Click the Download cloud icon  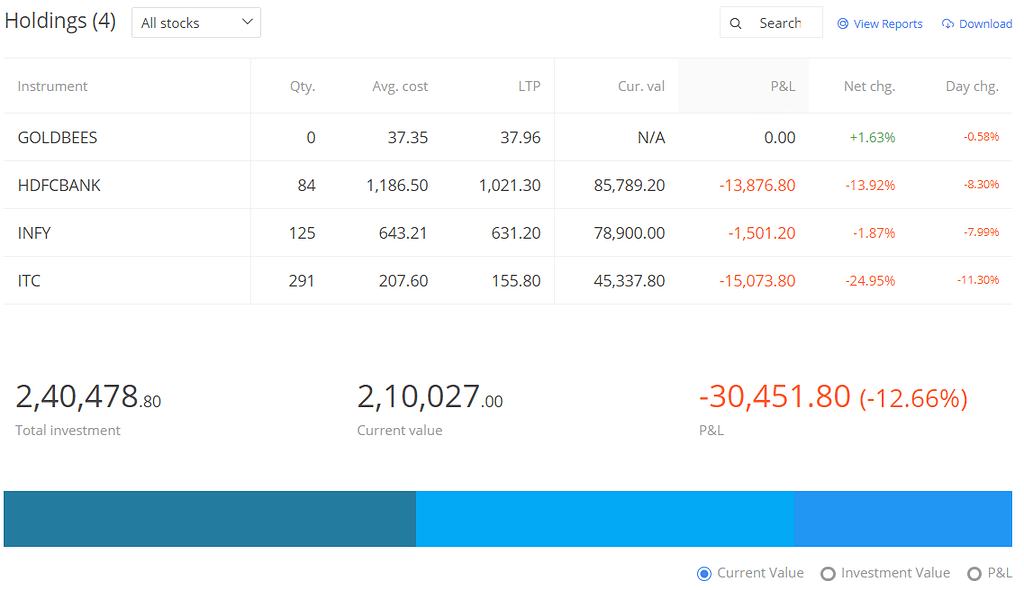coord(948,24)
